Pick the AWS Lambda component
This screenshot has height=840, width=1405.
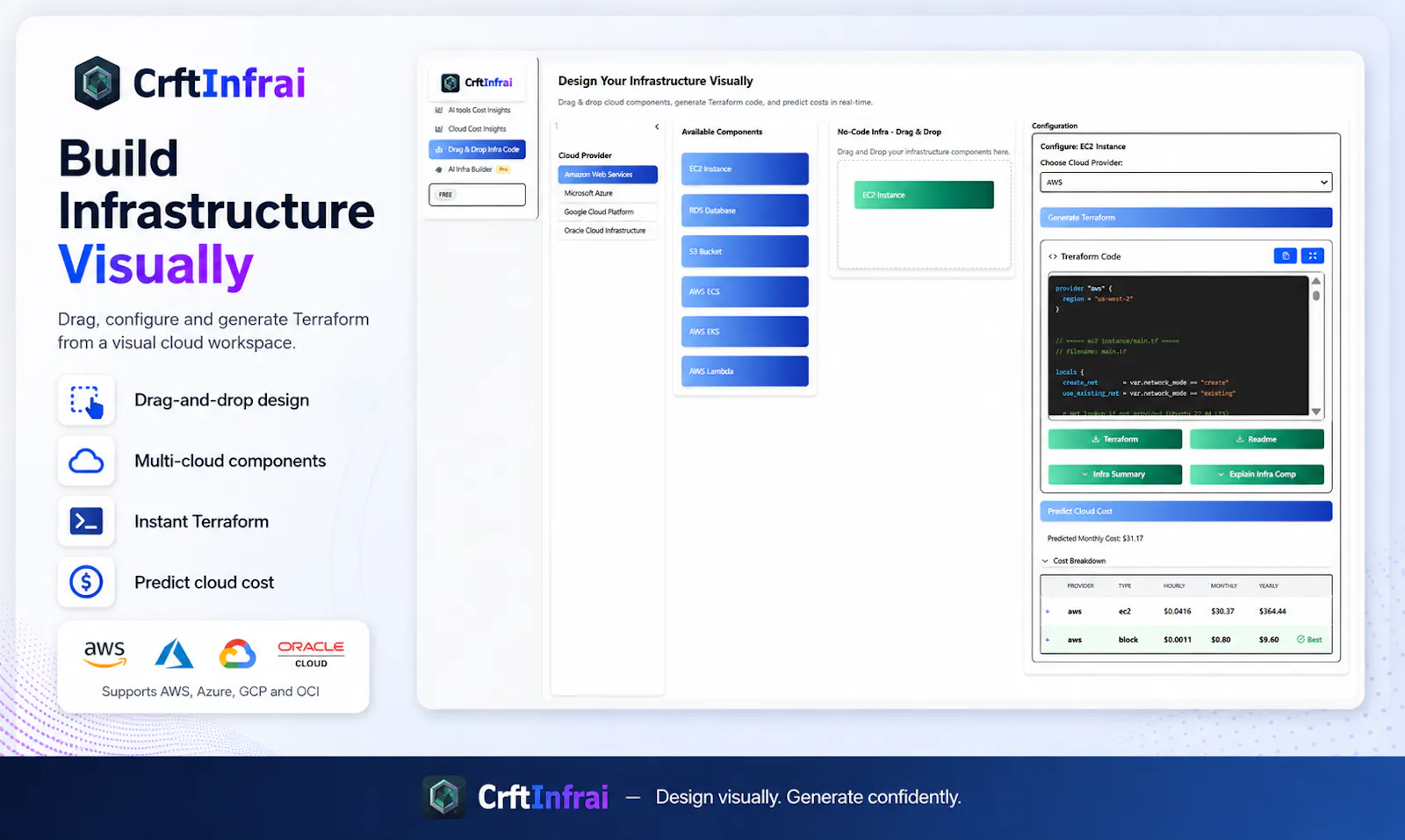(x=745, y=371)
